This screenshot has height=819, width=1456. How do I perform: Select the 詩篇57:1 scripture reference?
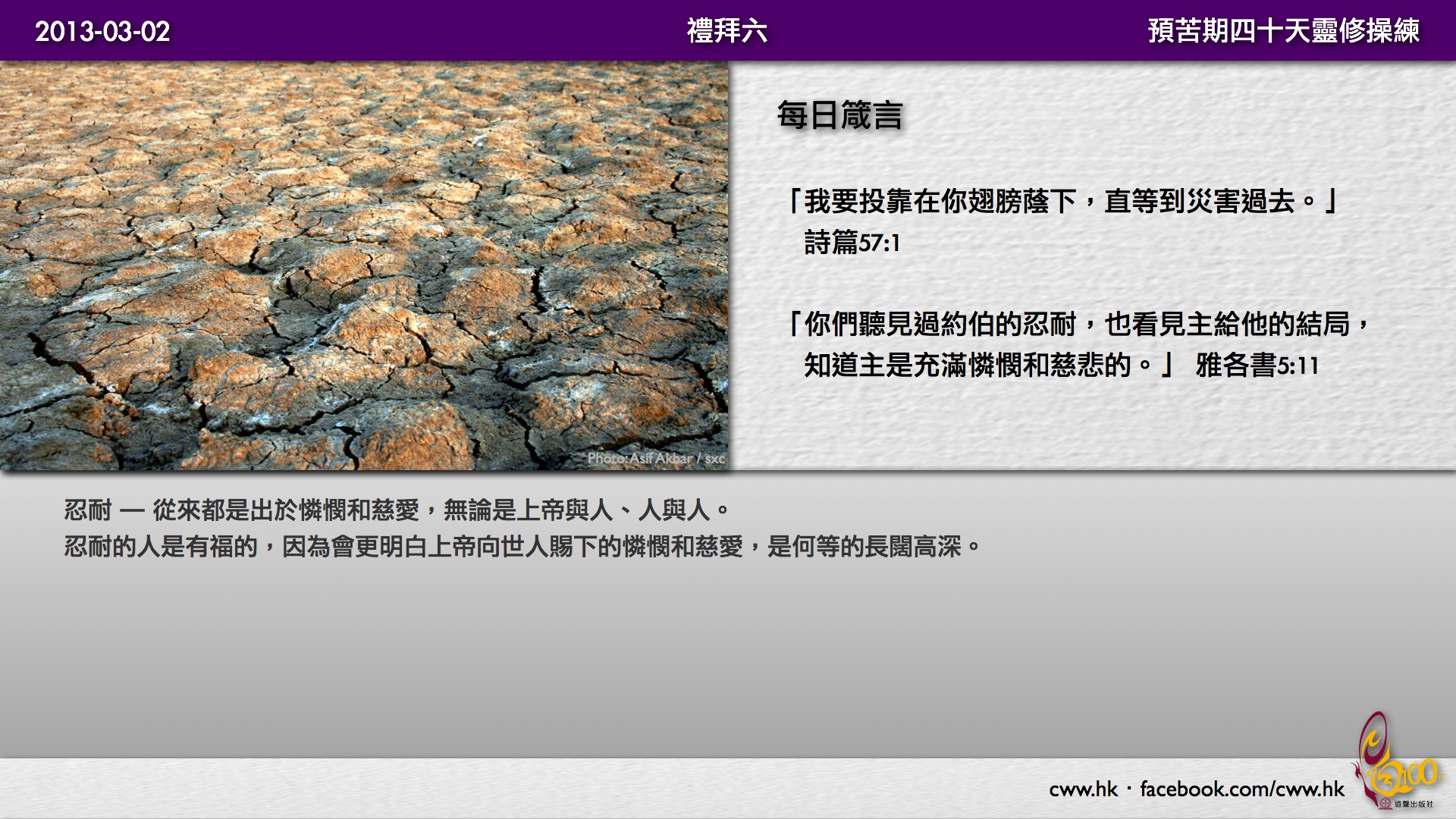click(852, 243)
